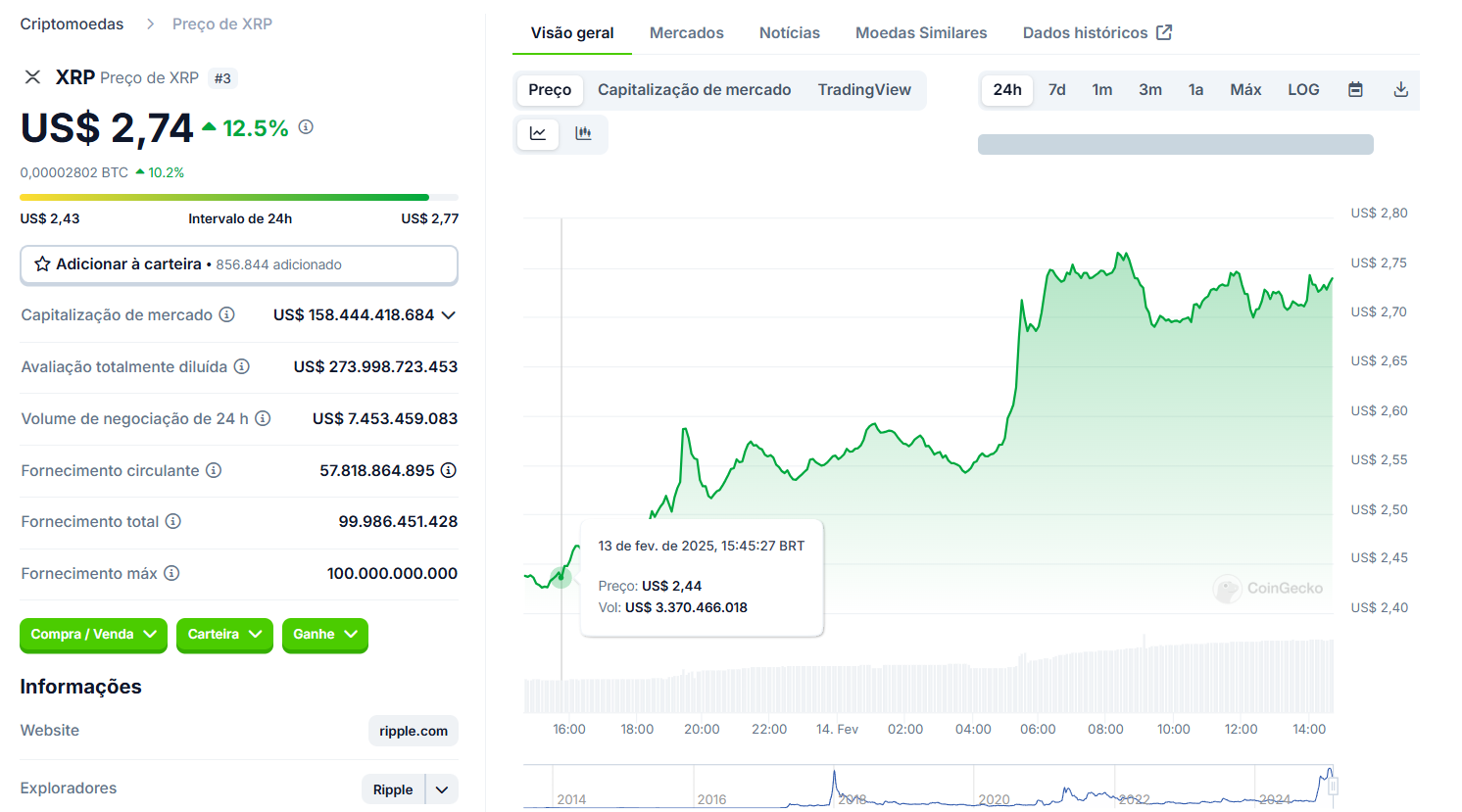
Task: Click the 99.986.451.428 total supply value
Action: coord(398,521)
